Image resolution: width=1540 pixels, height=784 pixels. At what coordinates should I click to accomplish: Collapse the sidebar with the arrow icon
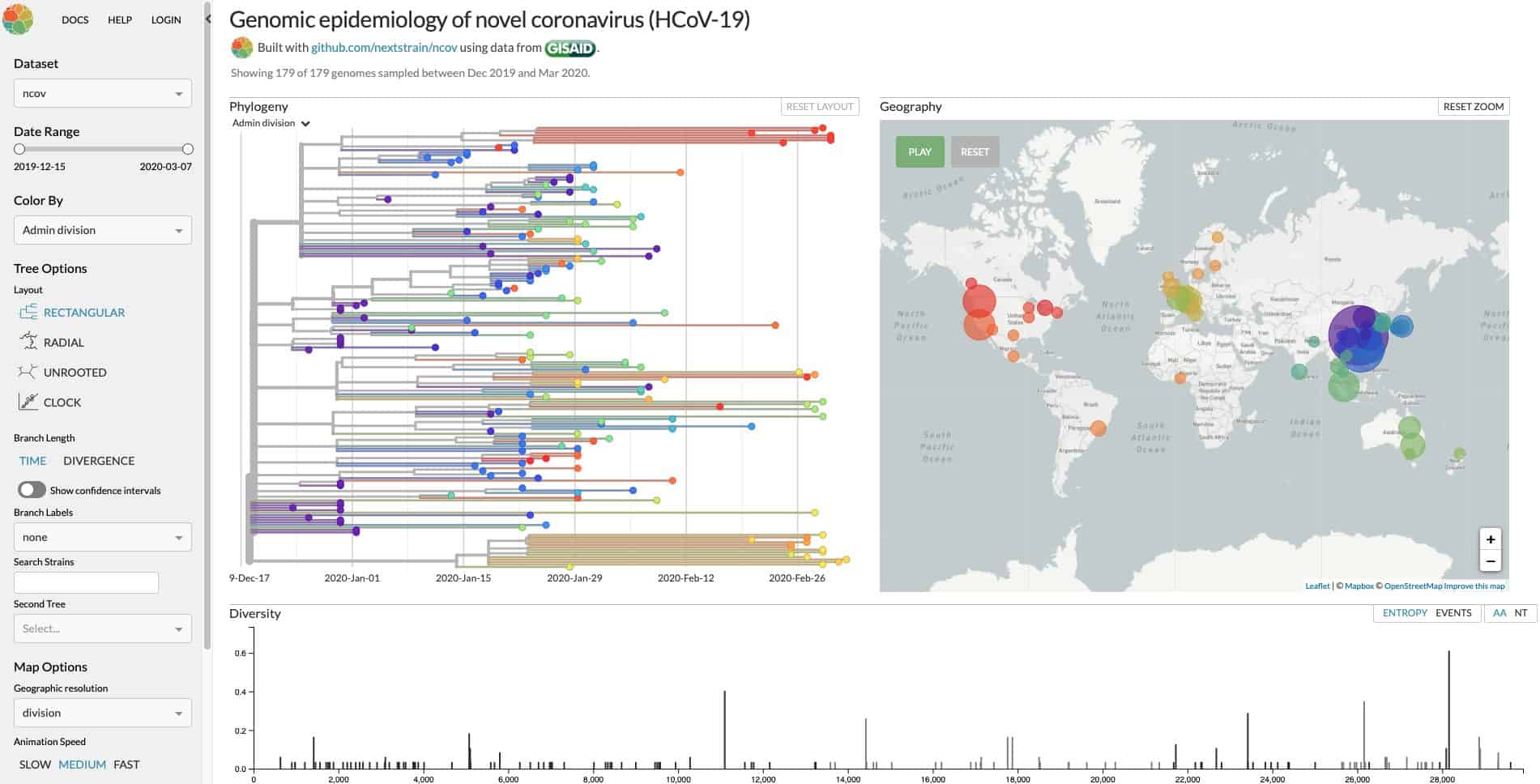tap(207, 19)
